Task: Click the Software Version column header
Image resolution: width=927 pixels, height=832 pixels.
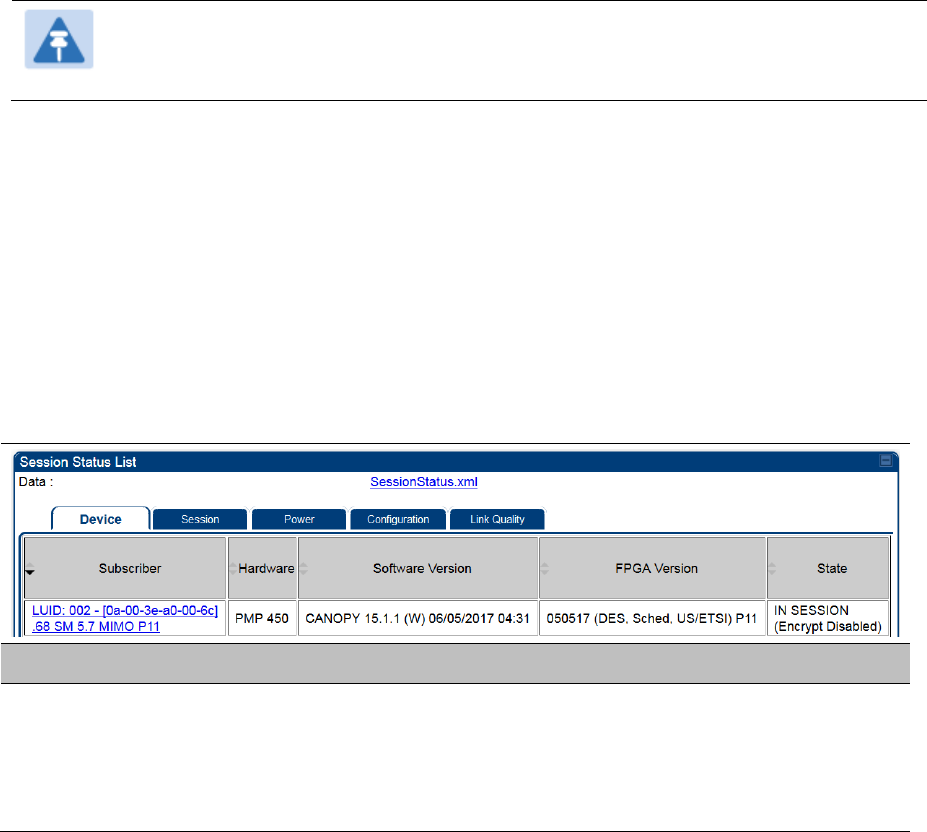Action: point(418,568)
